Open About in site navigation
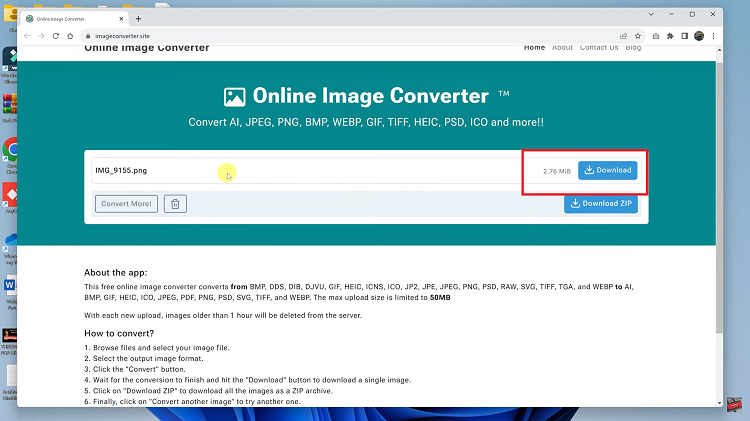This screenshot has width=750, height=421. click(562, 48)
